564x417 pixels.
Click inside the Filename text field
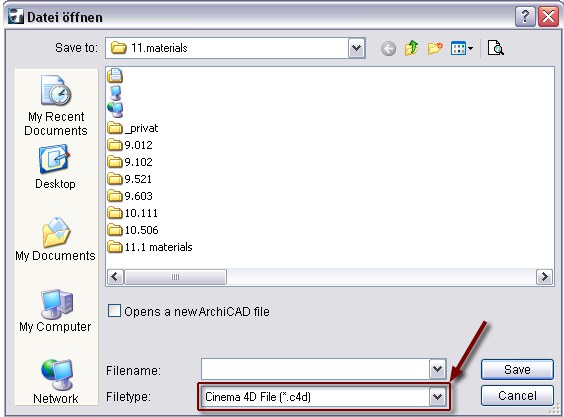[x=315, y=369]
